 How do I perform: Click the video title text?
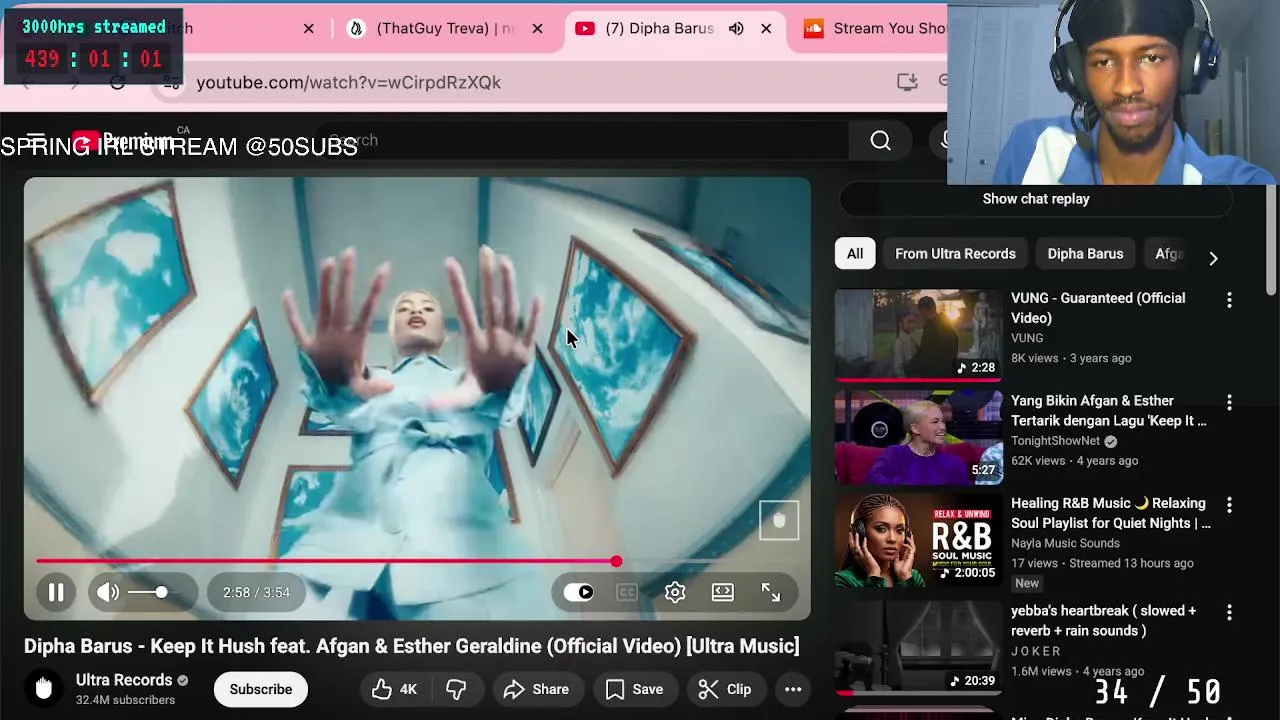pyautogui.click(x=412, y=646)
